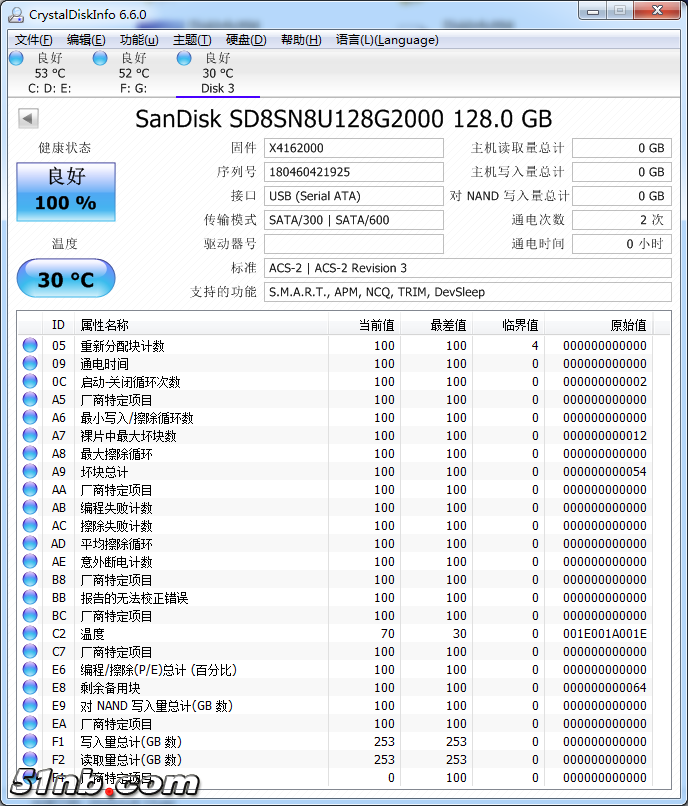
Task: Open the 功能(u) menu
Action: pos(139,40)
